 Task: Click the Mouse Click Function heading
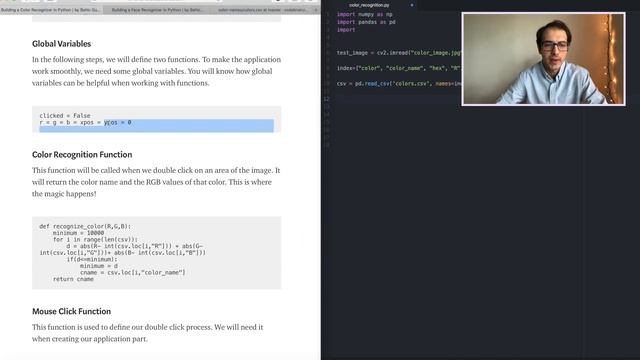point(71,311)
